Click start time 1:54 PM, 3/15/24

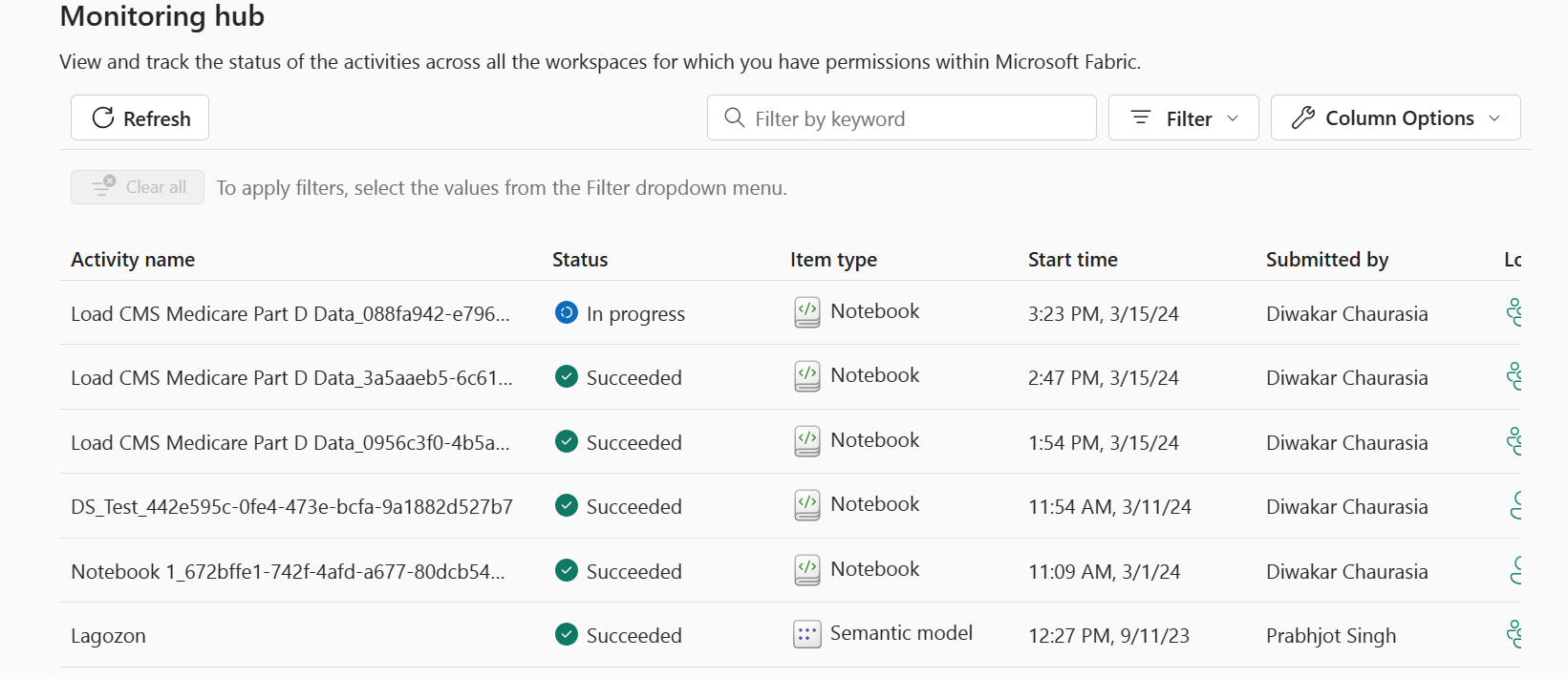1104,443
